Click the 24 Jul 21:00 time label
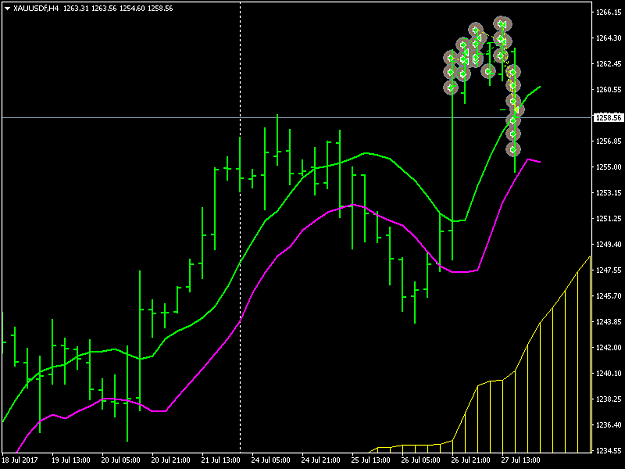 tap(320, 460)
